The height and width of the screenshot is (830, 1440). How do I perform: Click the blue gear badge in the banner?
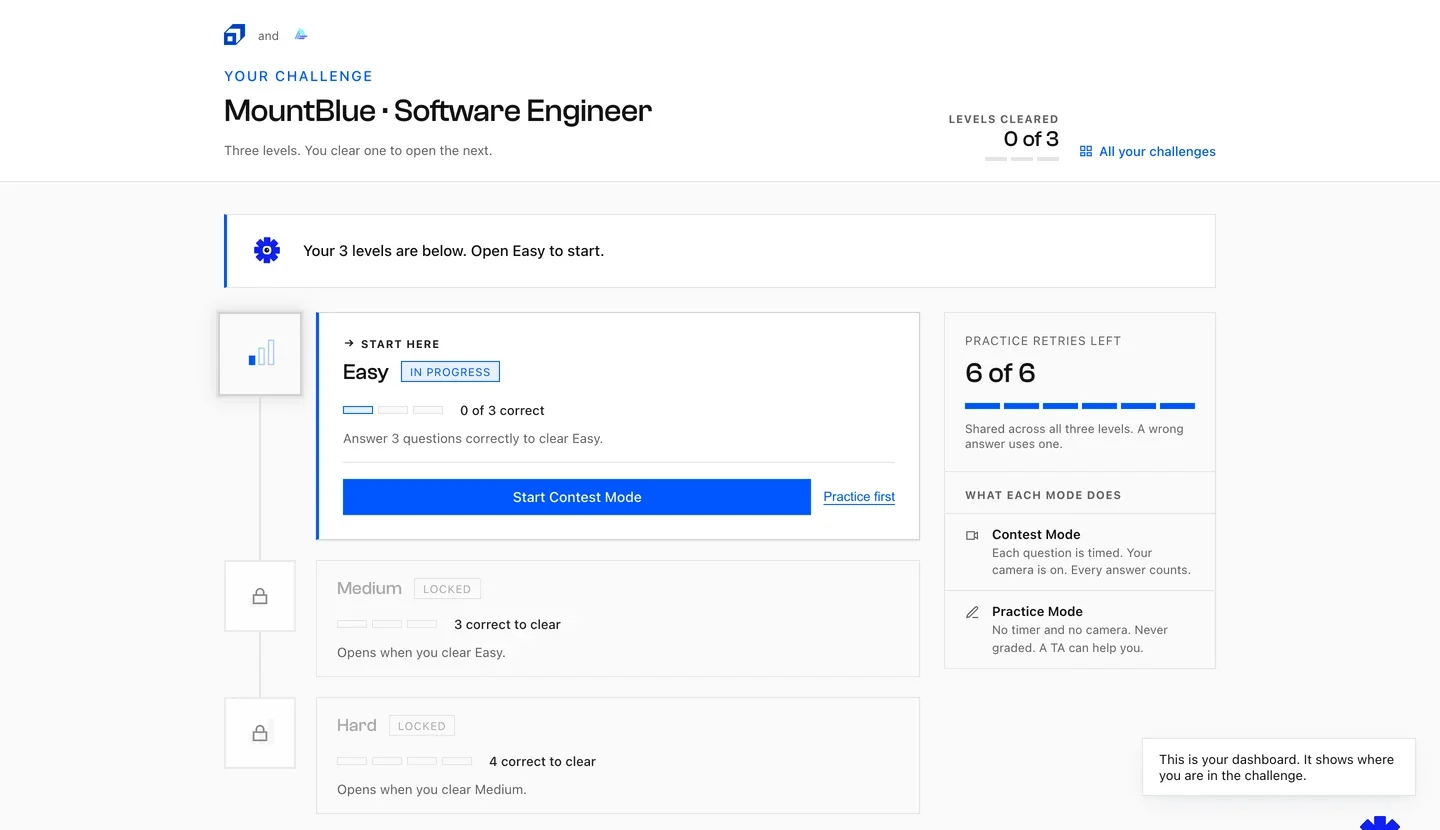tap(267, 250)
